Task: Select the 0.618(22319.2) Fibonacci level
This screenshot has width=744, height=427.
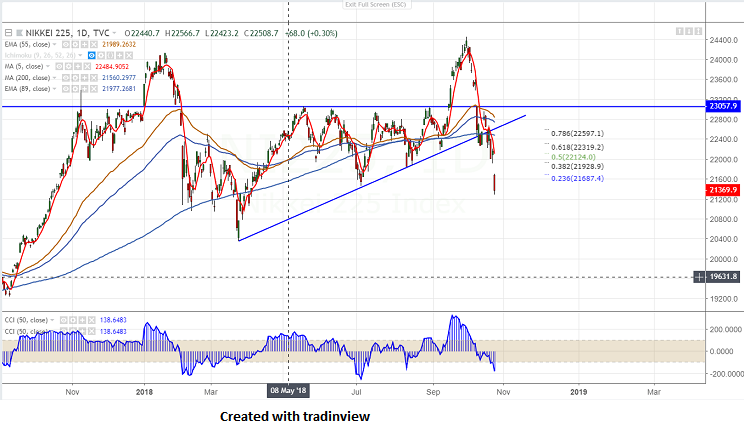Action: click(x=577, y=148)
